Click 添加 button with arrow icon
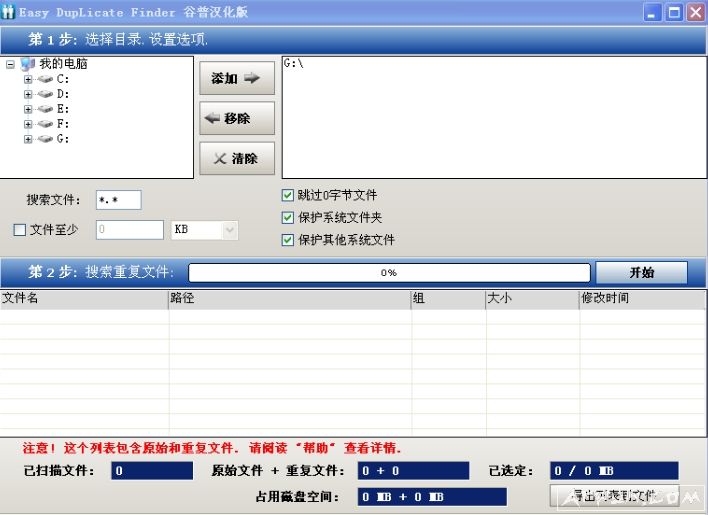 pos(237,78)
